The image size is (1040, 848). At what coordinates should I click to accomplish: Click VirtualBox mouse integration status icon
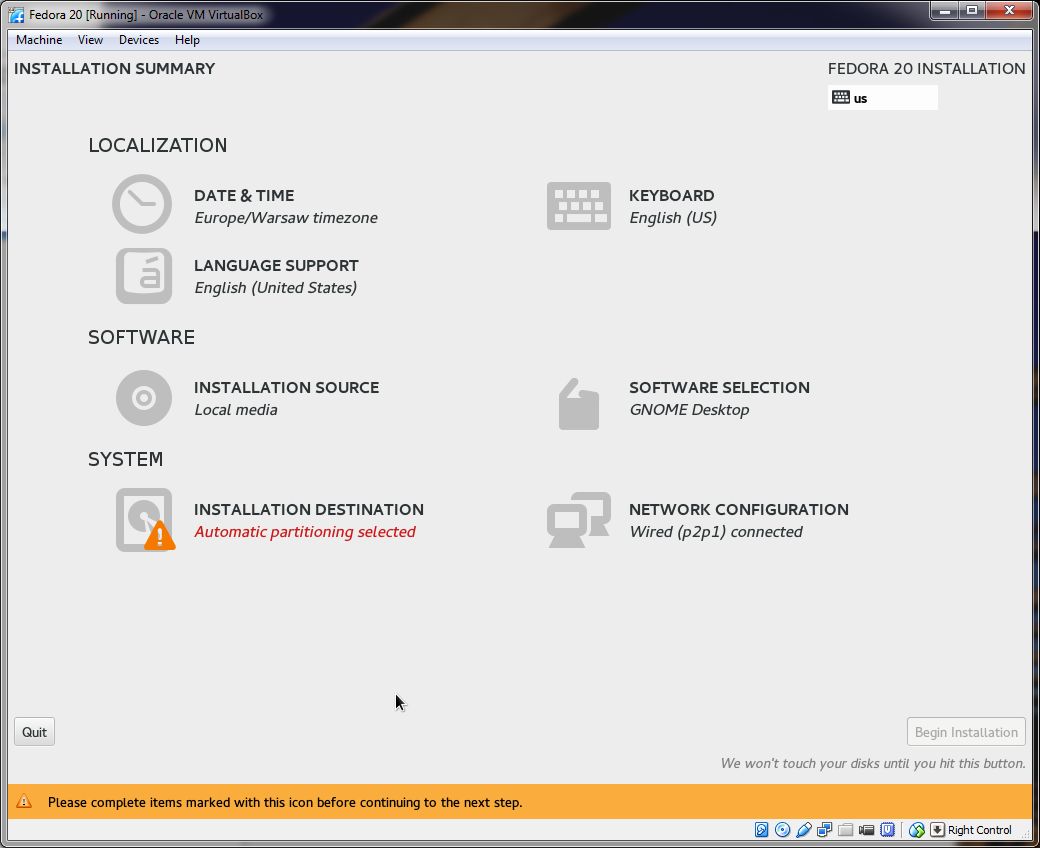point(917,830)
